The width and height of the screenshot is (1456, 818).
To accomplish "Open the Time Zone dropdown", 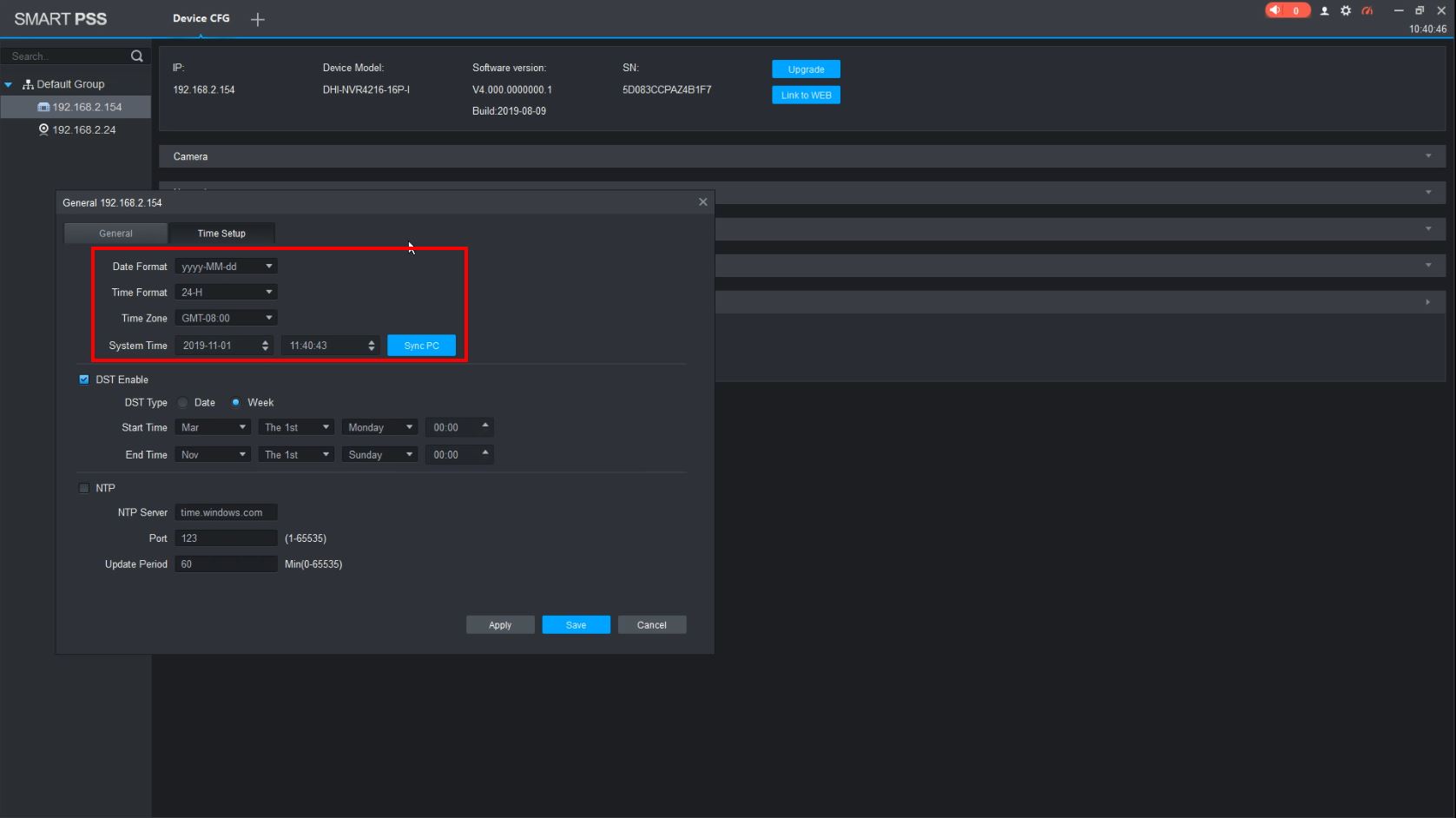I will click(x=226, y=318).
